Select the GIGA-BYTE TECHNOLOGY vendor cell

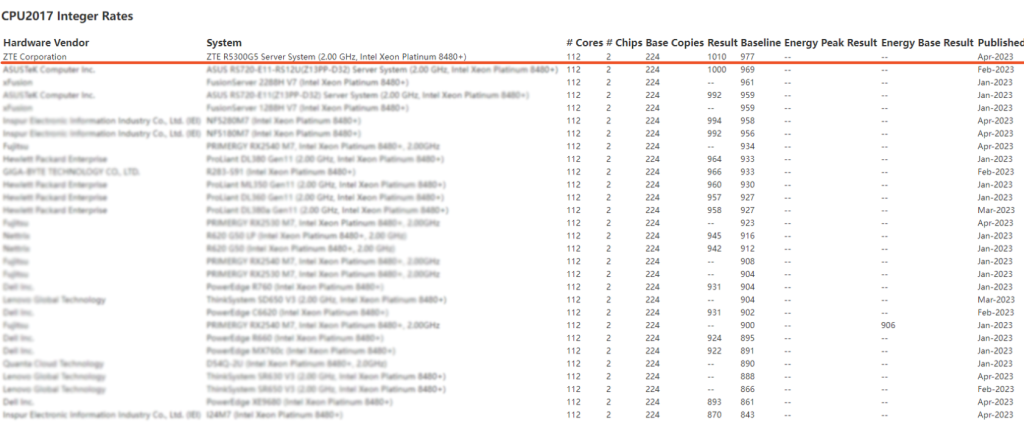pos(71,172)
